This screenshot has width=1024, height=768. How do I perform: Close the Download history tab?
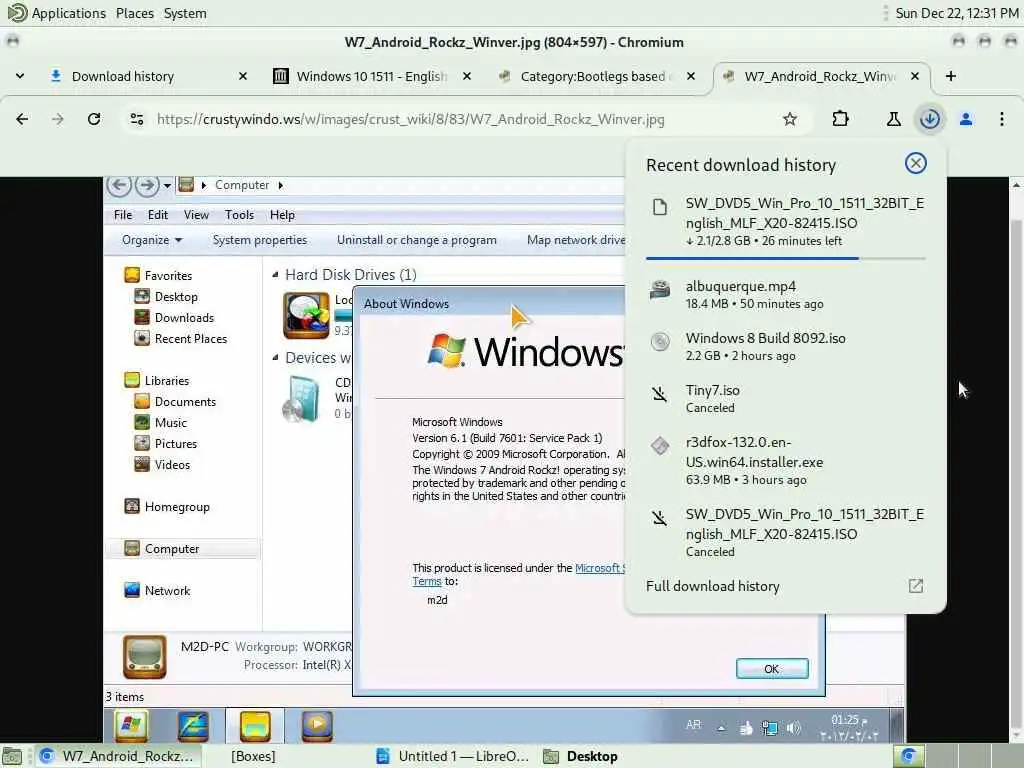point(243,76)
